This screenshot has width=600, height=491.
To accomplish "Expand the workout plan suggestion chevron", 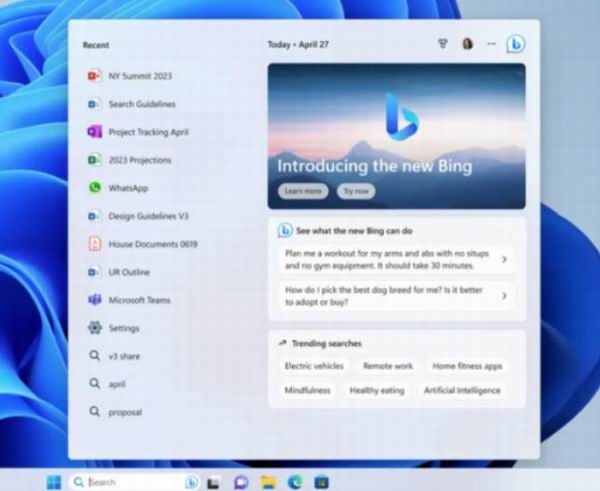I will point(504,259).
